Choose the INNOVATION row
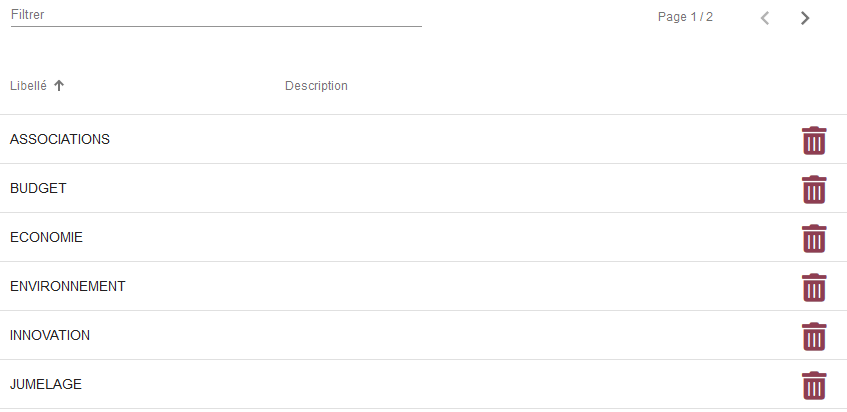This screenshot has height=412, width=847. [50, 336]
